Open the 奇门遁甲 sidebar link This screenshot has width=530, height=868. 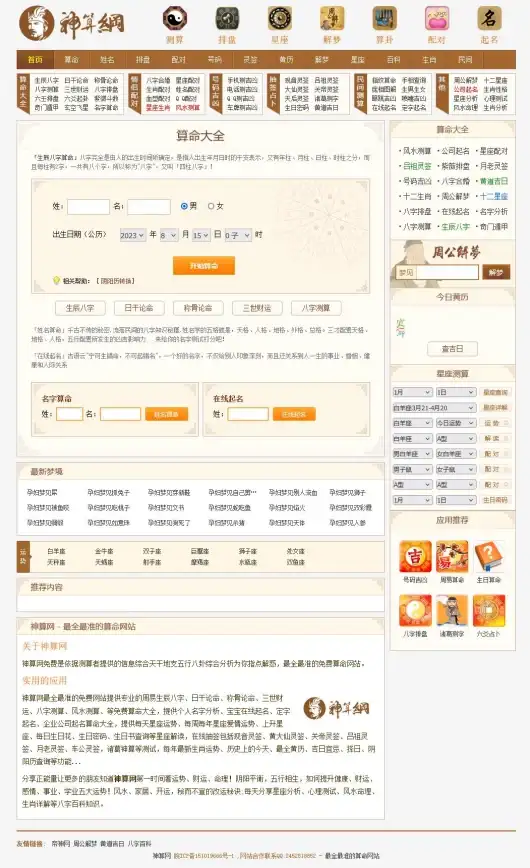[x=493, y=226]
